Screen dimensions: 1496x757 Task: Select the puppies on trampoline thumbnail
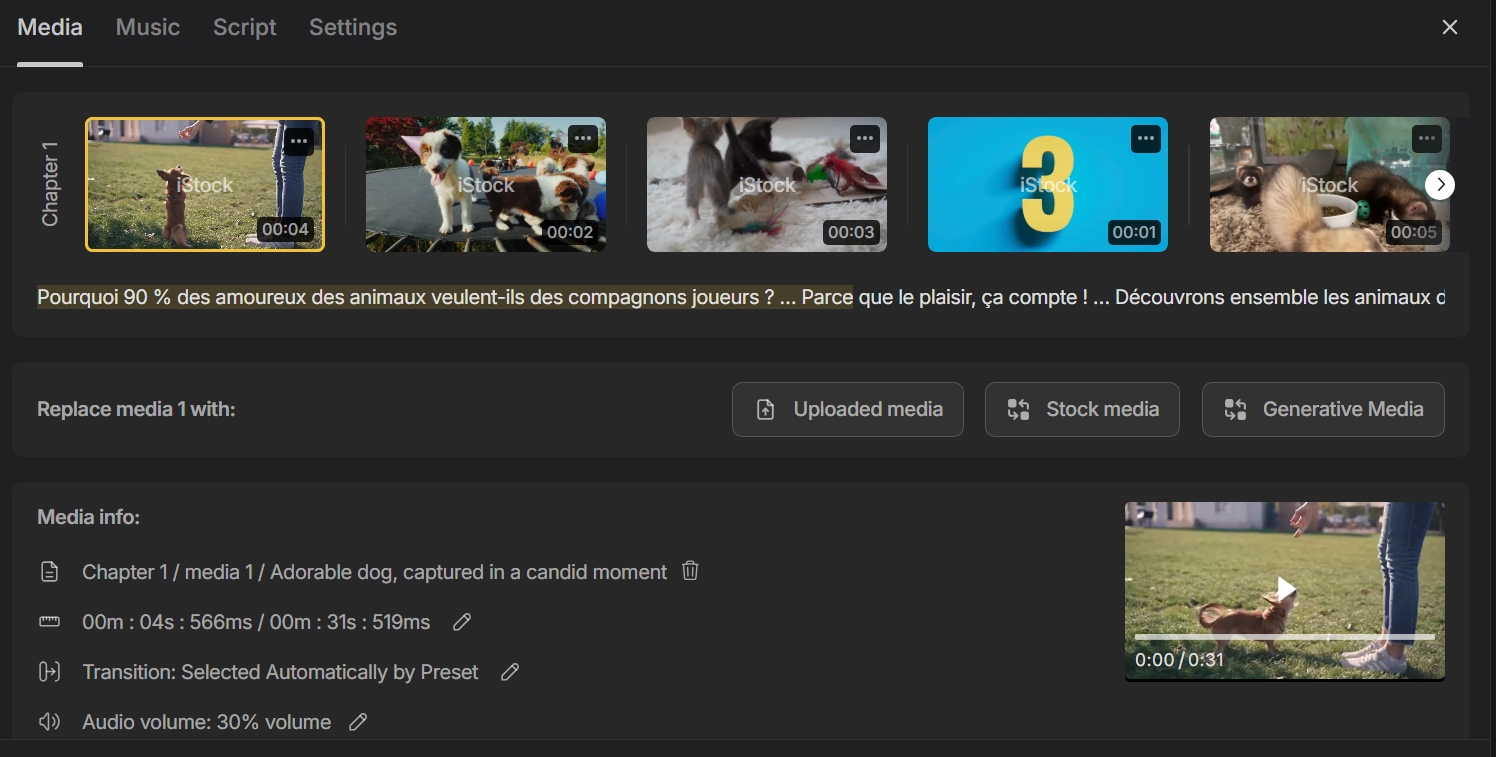(486, 184)
